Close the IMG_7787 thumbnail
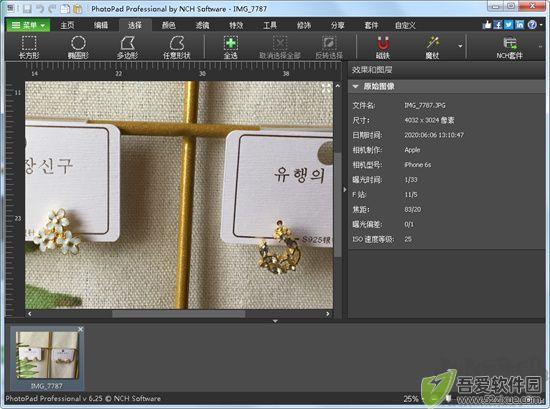 (81, 329)
